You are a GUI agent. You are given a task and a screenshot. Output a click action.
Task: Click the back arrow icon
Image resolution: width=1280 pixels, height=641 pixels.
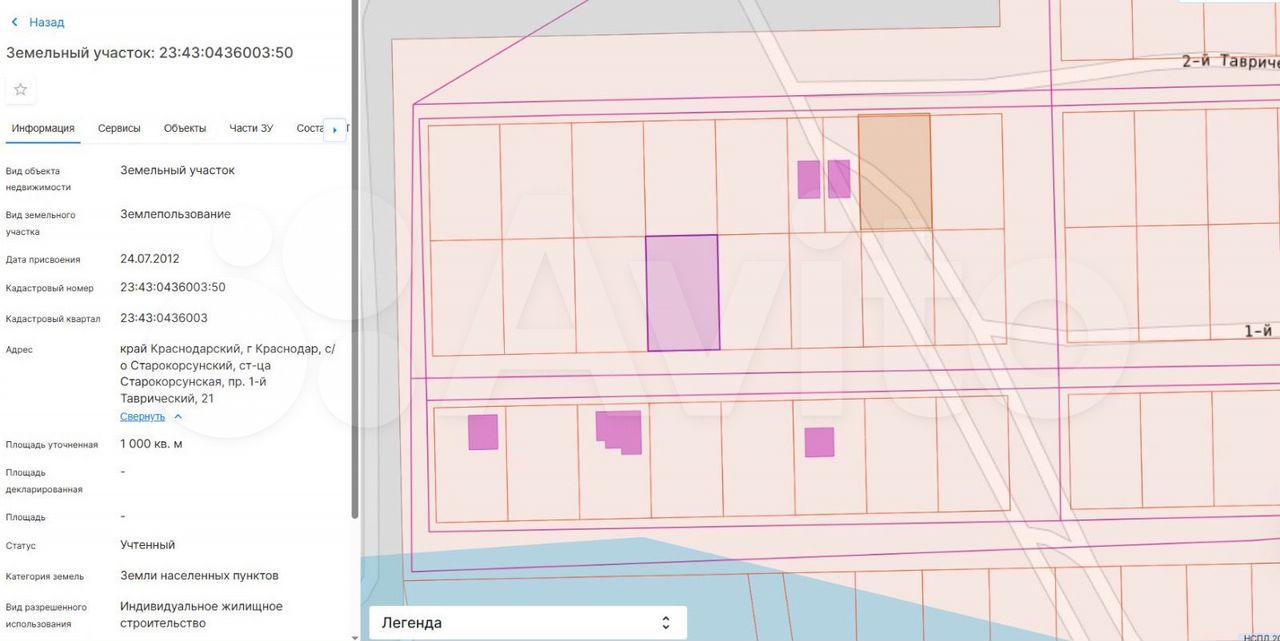(x=14, y=22)
